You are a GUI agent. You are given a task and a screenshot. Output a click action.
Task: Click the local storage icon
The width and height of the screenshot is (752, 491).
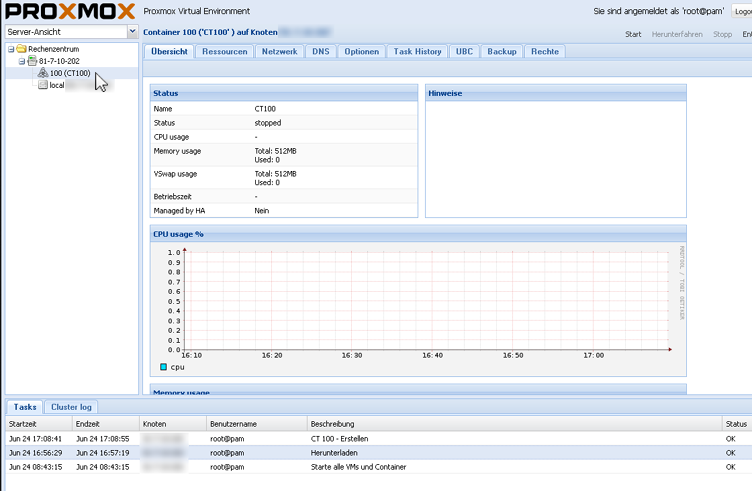(x=43, y=85)
